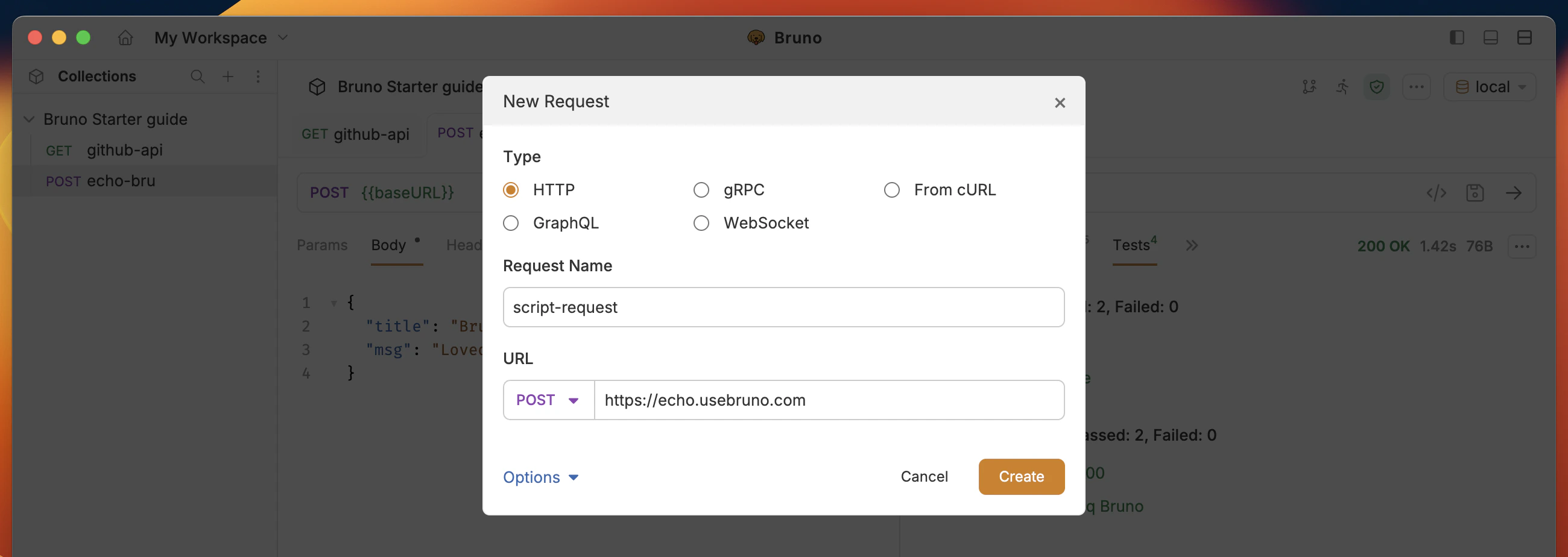Viewport: 1568px width, 557px height.
Task: Send the request with the arrow icon
Action: (1515, 193)
